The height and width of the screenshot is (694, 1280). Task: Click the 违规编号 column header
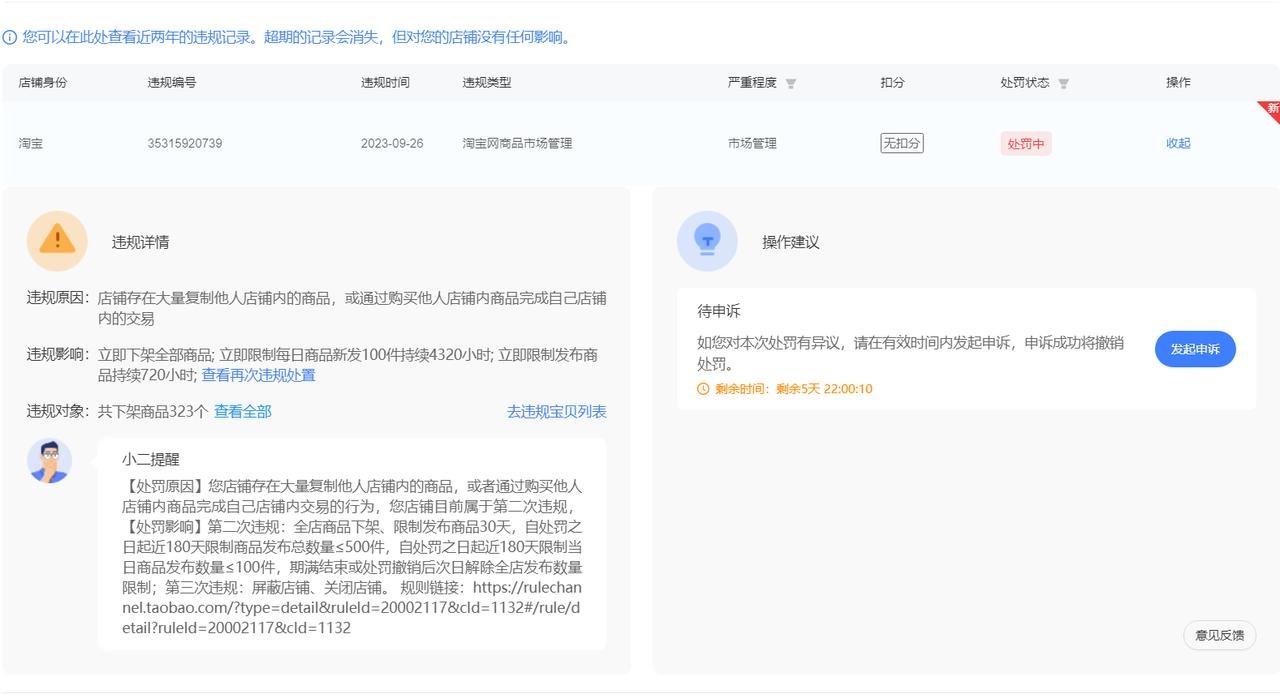172,83
